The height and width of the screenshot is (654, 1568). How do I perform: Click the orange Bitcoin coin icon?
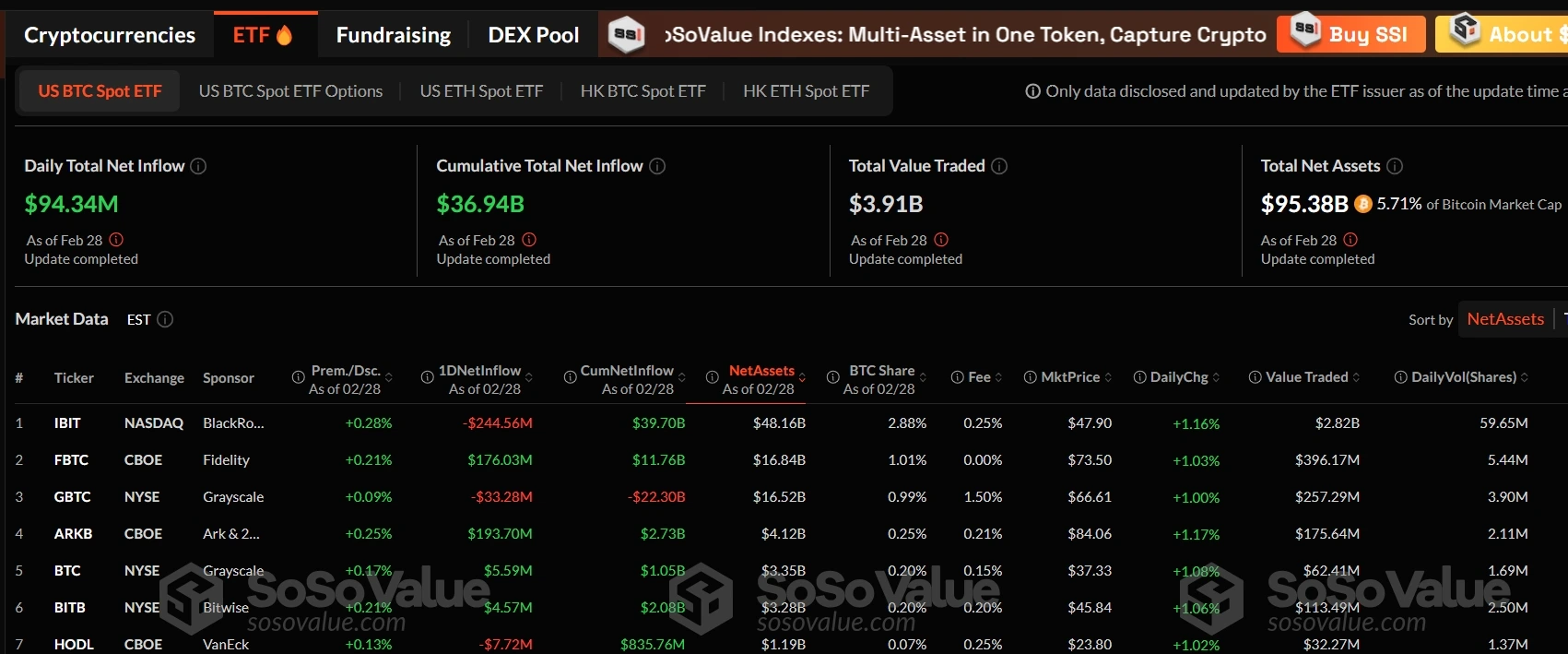1363,204
